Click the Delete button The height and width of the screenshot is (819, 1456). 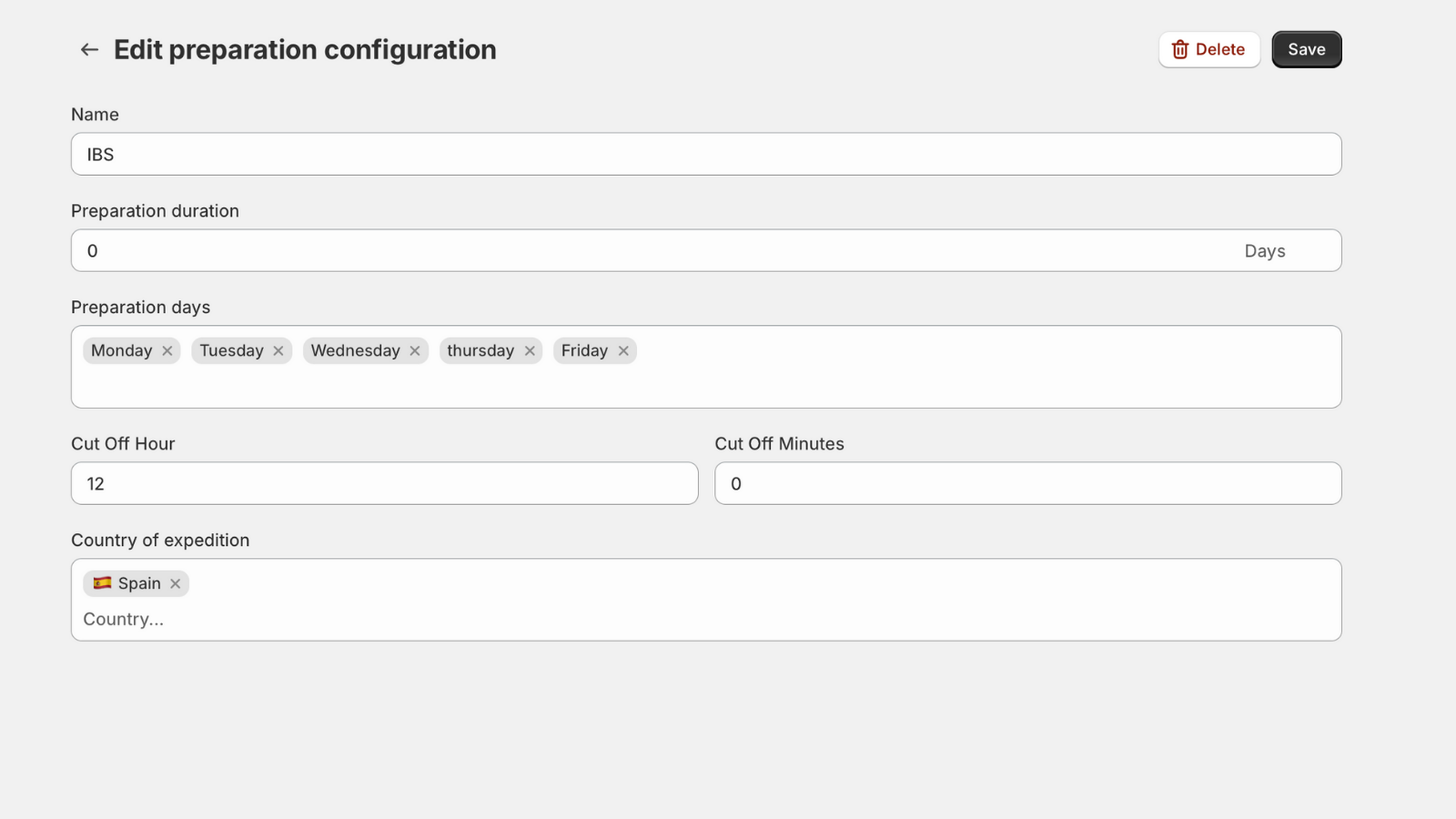pos(1208,50)
